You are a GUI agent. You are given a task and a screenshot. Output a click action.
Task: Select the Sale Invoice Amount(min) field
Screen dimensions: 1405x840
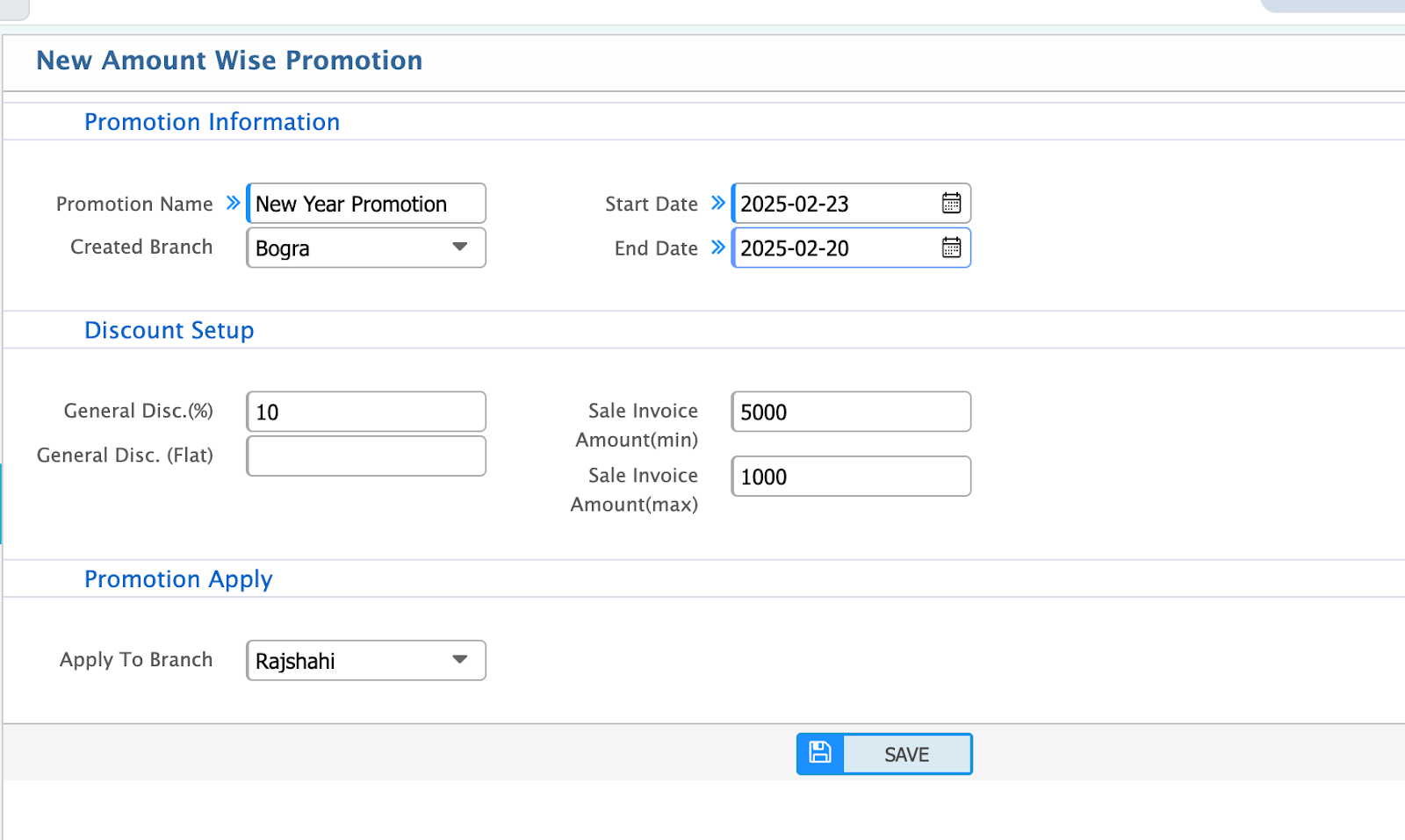click(850, 411)
